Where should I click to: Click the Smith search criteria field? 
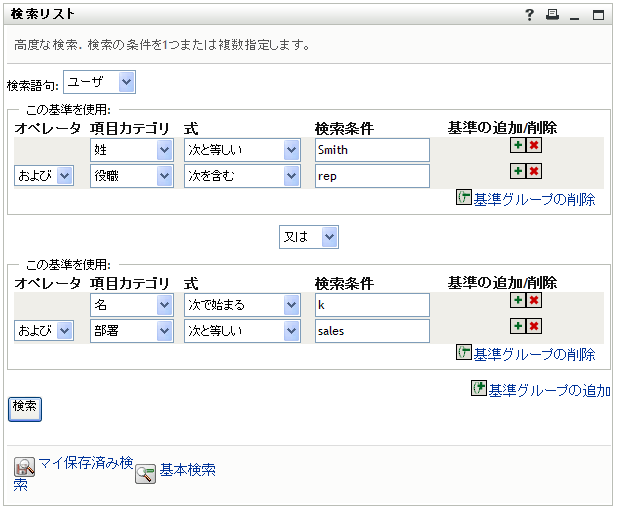[x=371, y=150]
